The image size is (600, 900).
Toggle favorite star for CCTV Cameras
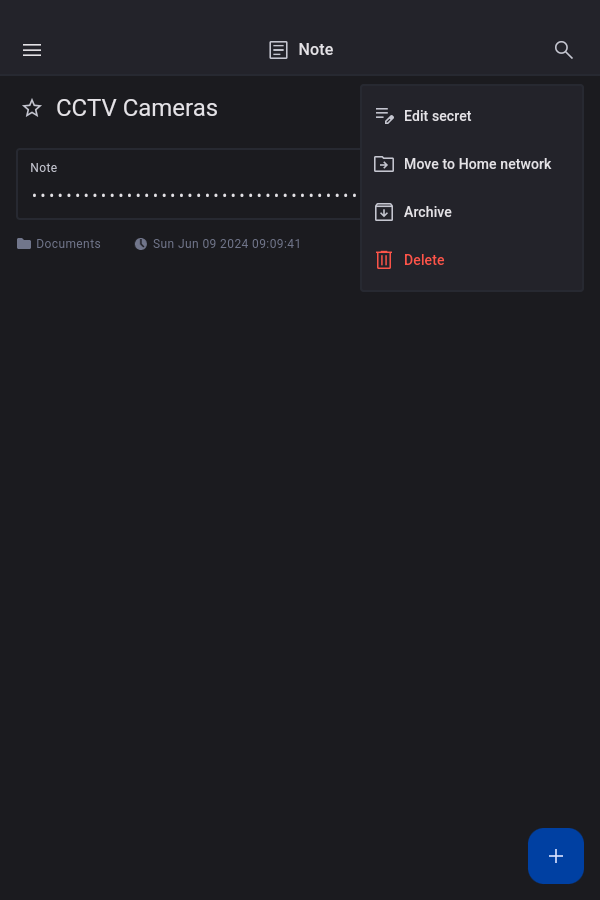32,108
